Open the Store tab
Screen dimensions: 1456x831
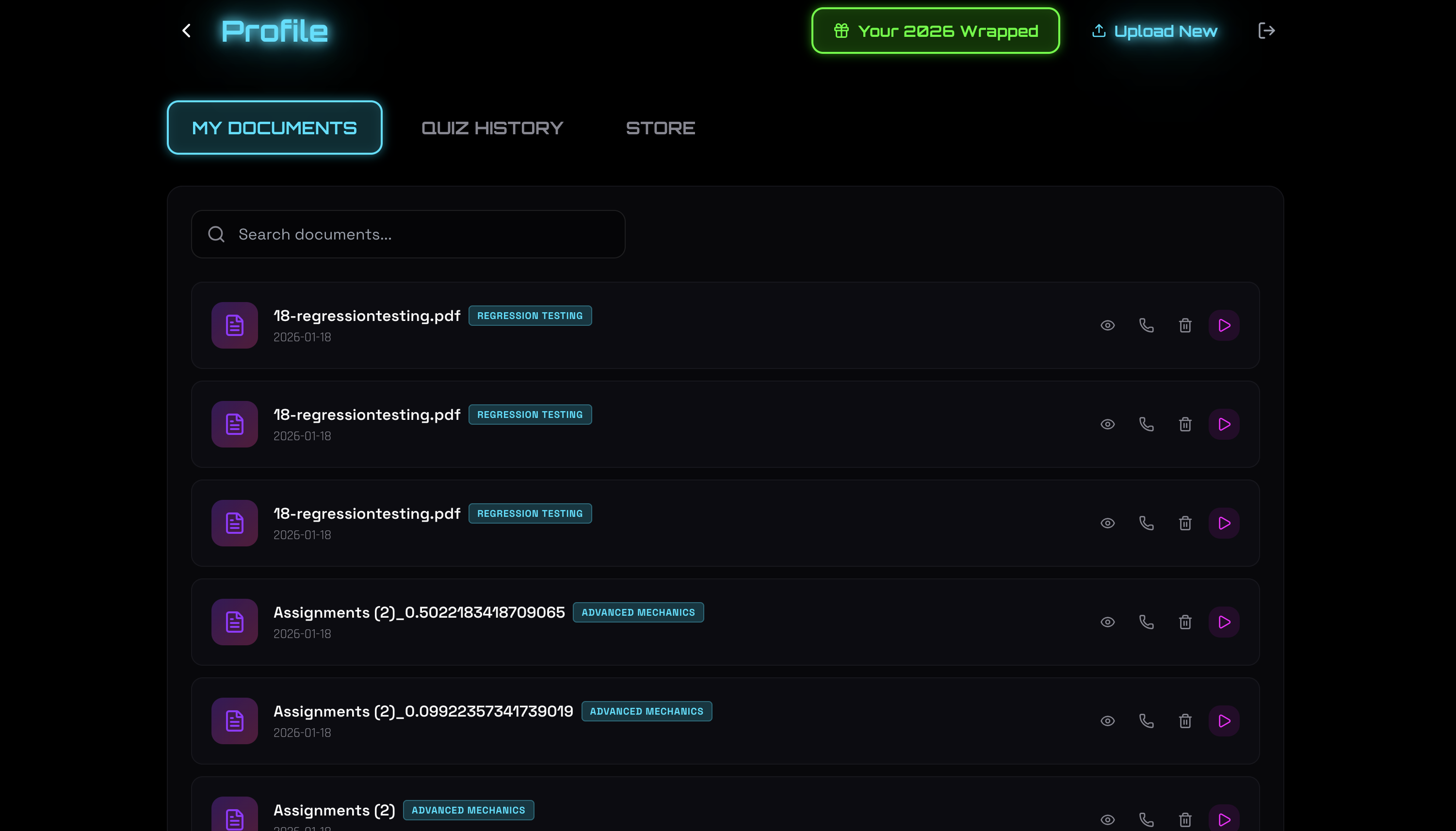pos(660,128)
